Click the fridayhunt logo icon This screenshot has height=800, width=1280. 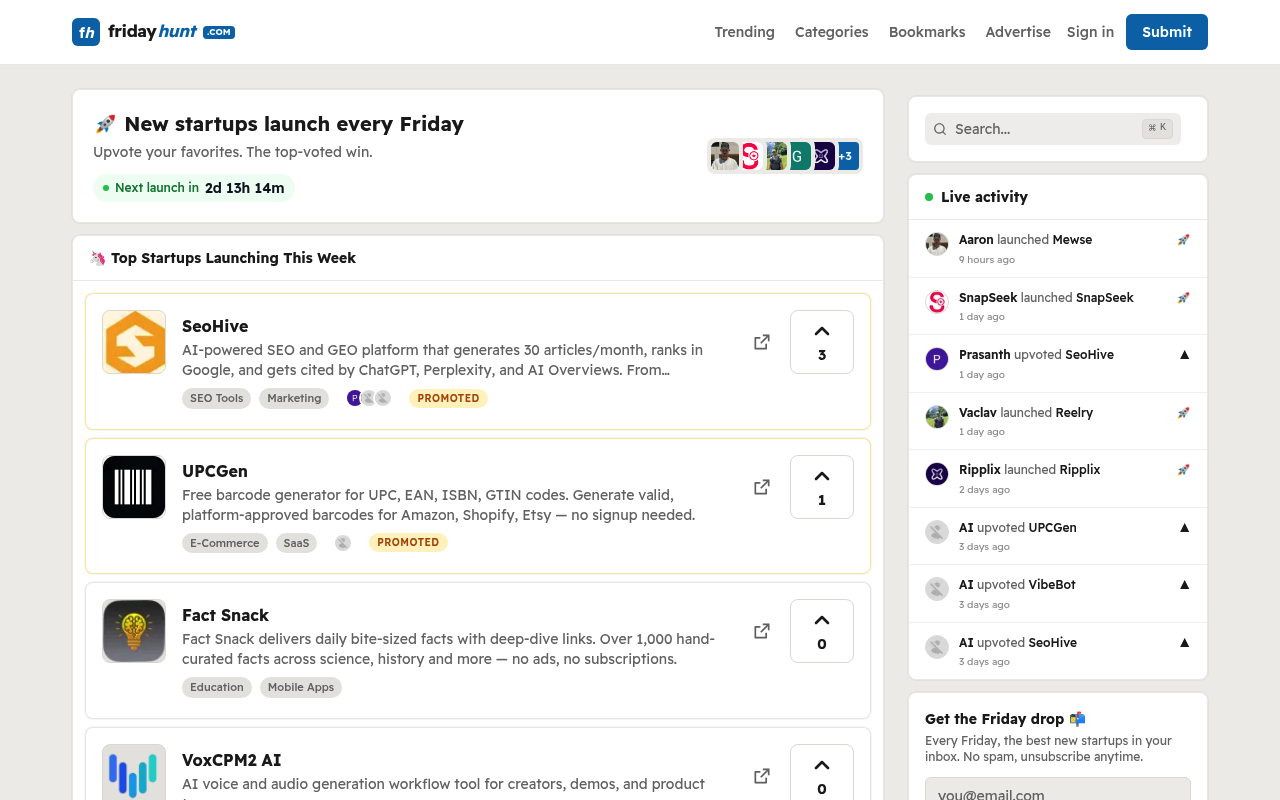[86, 32]
